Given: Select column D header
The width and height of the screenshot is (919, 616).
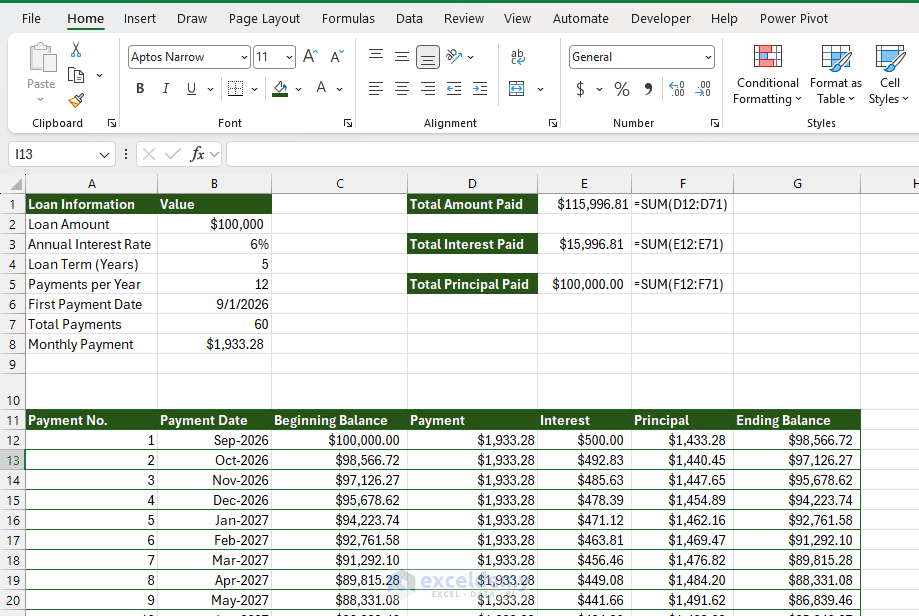Looking at the screenshot, I should coord(472,184).
